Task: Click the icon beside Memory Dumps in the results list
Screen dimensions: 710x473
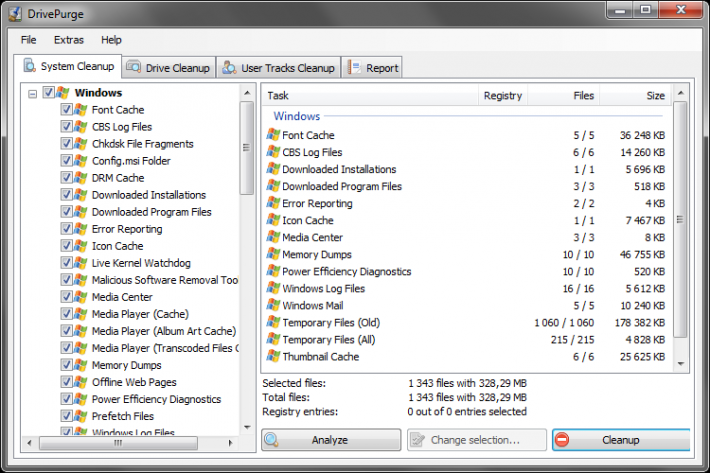Action: pos(273,254)
